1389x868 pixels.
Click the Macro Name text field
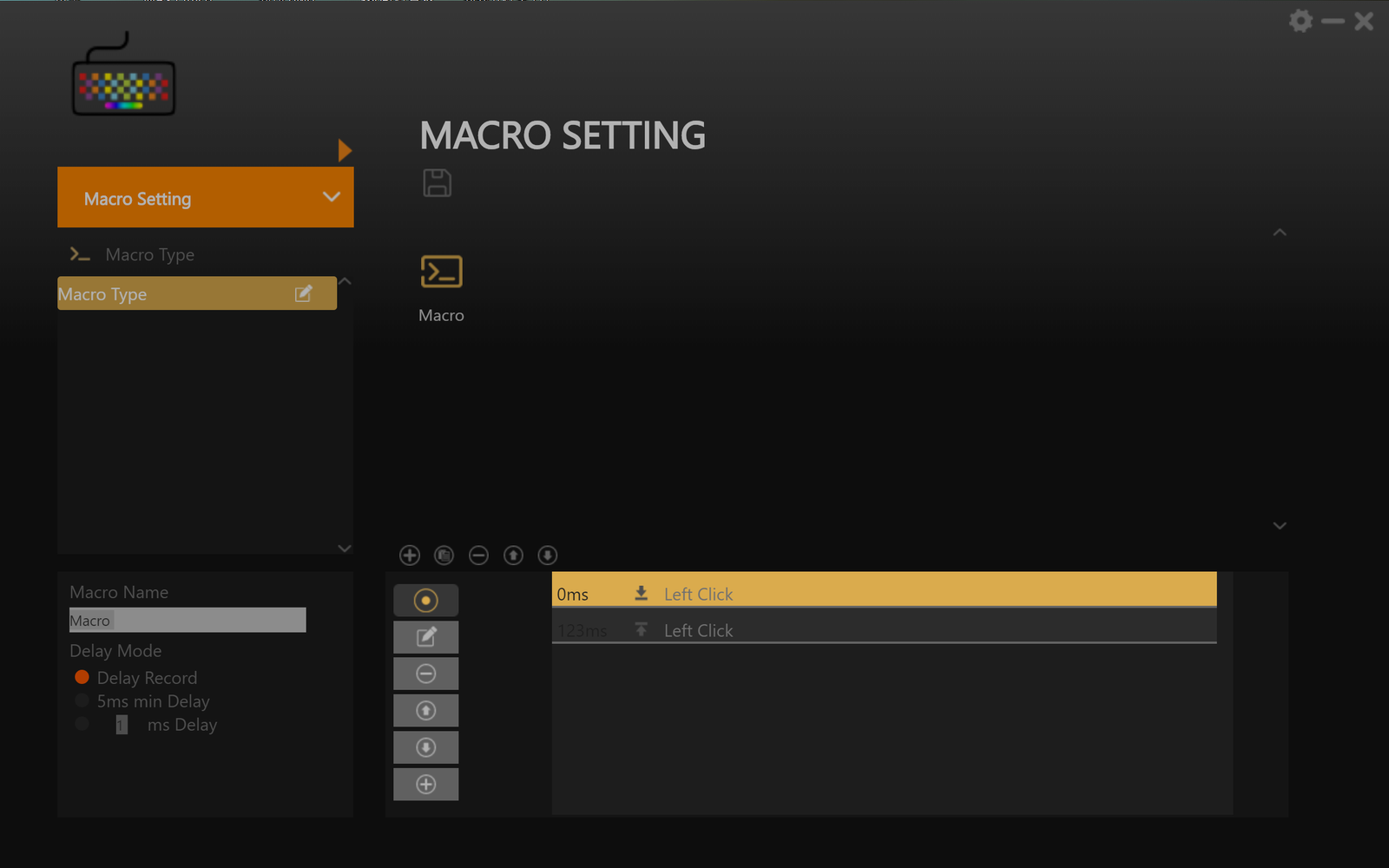click(188, 620)
